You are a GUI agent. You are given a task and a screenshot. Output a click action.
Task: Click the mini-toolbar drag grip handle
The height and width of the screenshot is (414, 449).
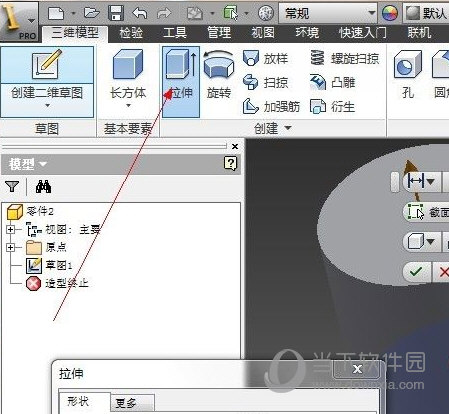pos(395,182)
